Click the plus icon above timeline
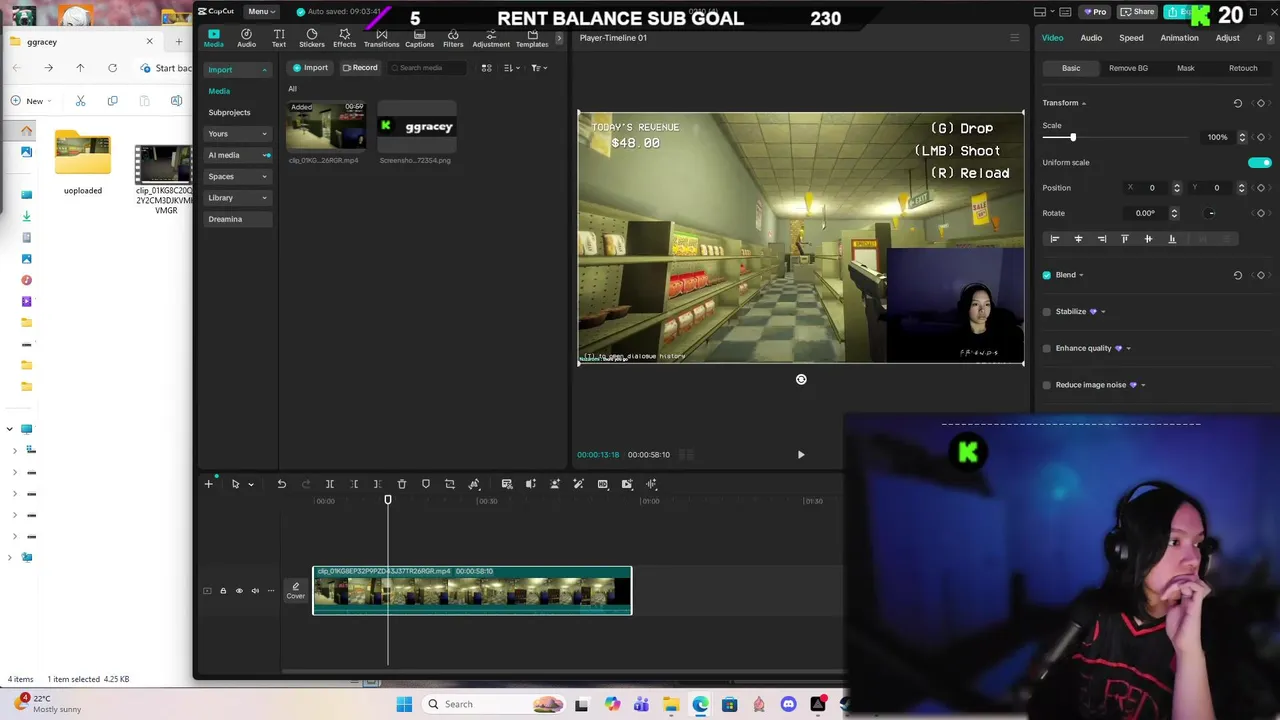Image resolution: width=1280 pixels, height=720 pixels. (209, 484)
